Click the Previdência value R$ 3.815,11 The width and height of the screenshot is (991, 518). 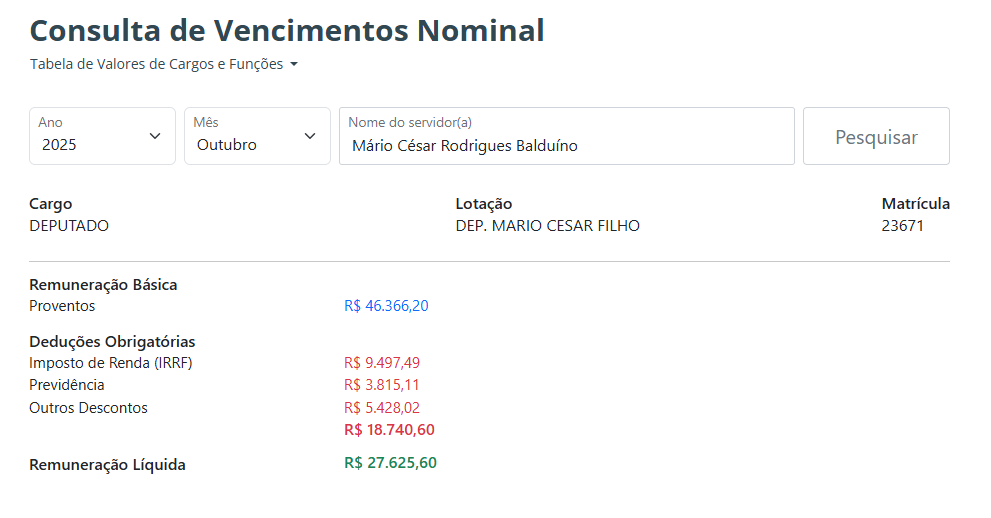pos(382,385)
